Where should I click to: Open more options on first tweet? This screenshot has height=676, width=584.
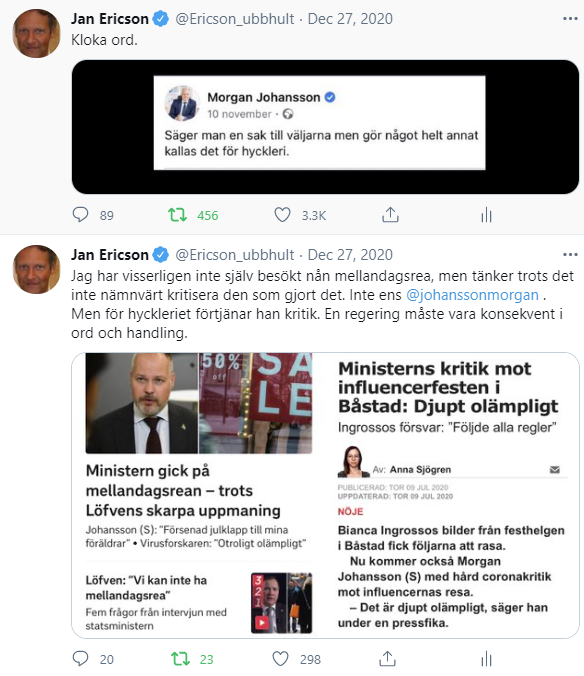point(570,19)
